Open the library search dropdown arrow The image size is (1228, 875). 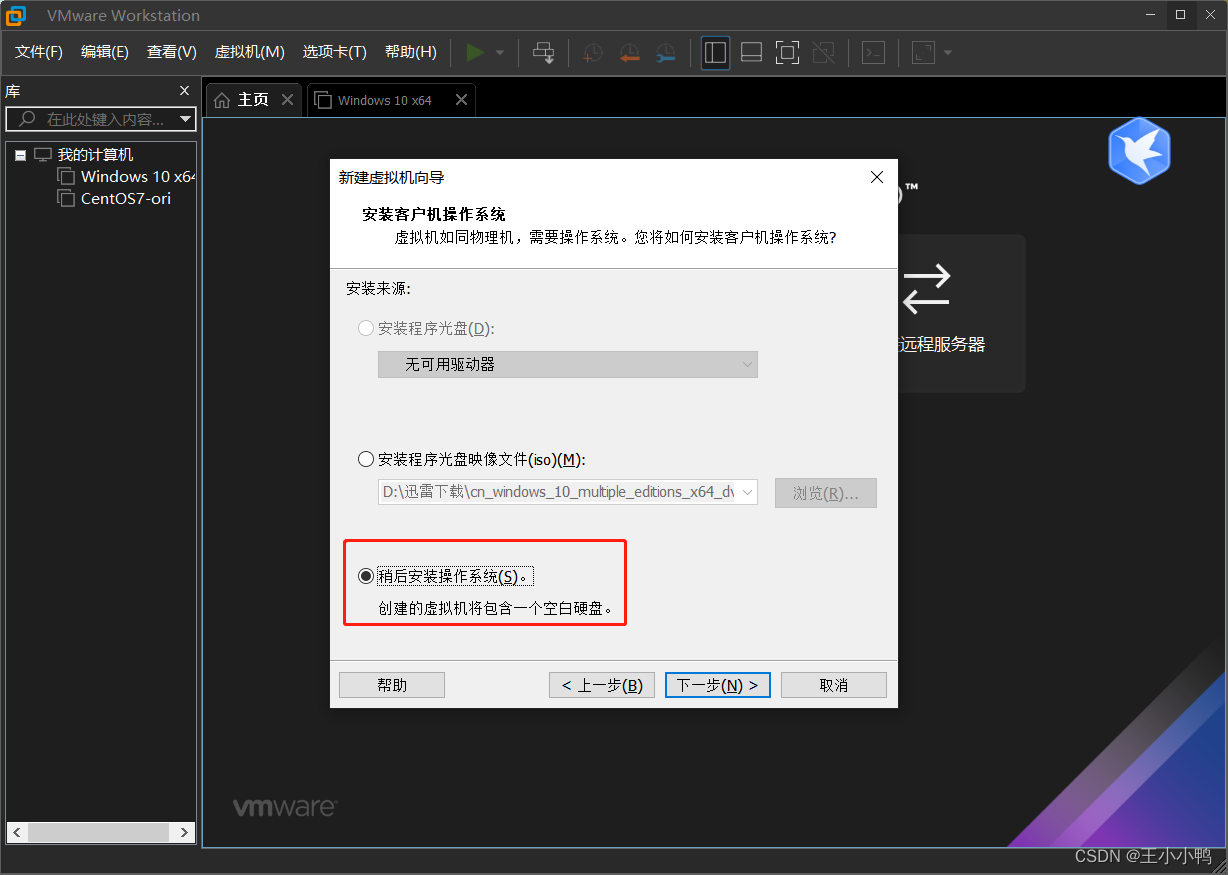point(186,119)
